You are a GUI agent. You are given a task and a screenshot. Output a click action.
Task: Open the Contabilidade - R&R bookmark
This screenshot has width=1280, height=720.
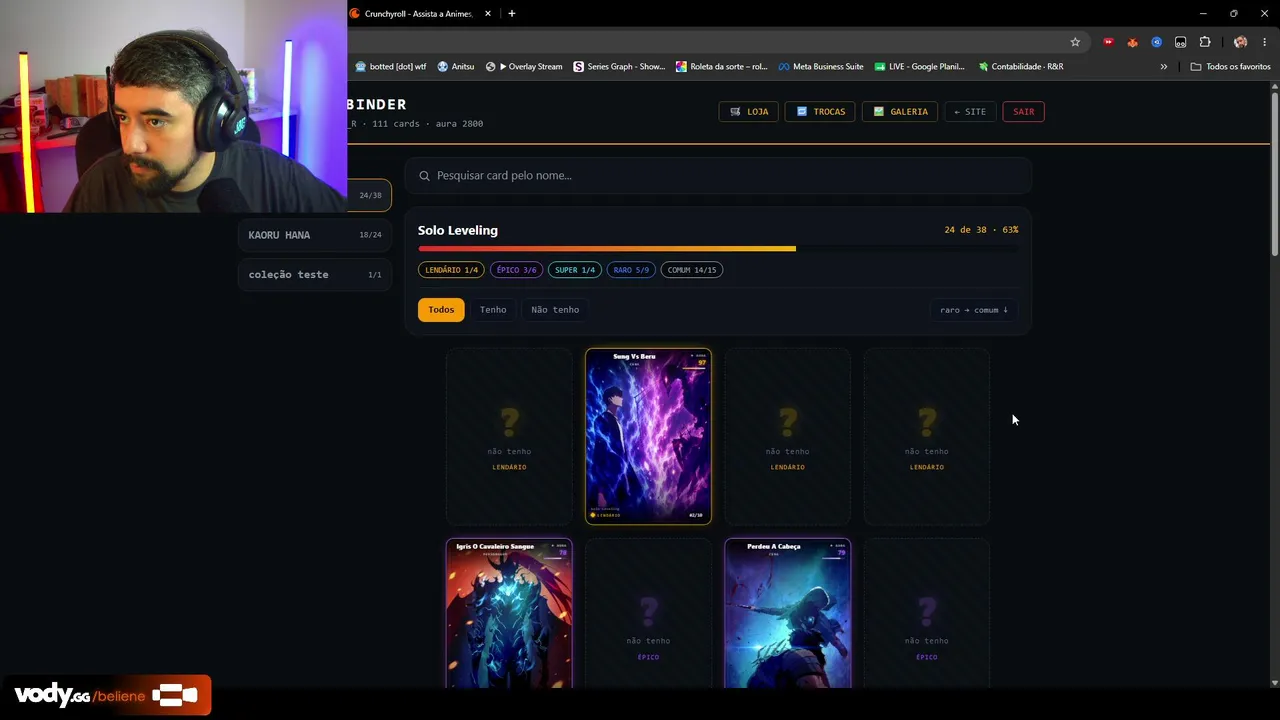click(1021, 67)
